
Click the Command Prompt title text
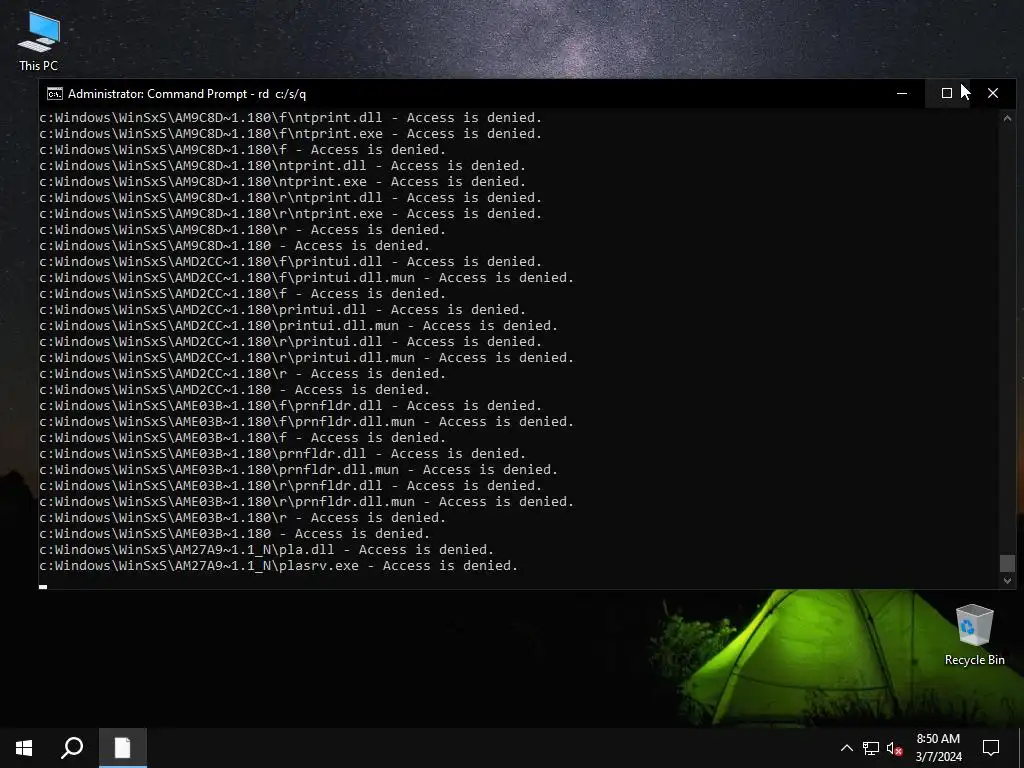[x=187, y=93]
